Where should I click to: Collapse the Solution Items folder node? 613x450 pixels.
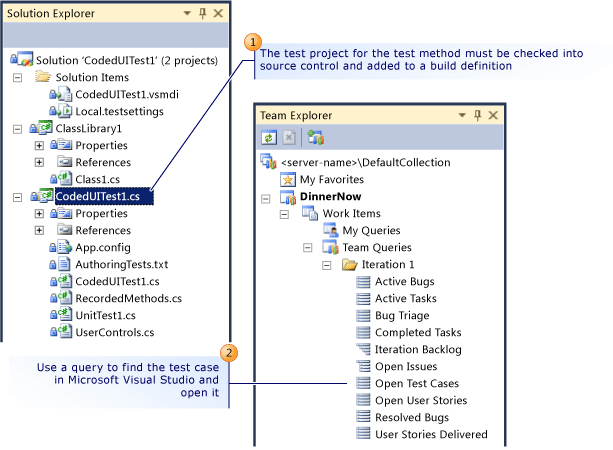(17, 77)
